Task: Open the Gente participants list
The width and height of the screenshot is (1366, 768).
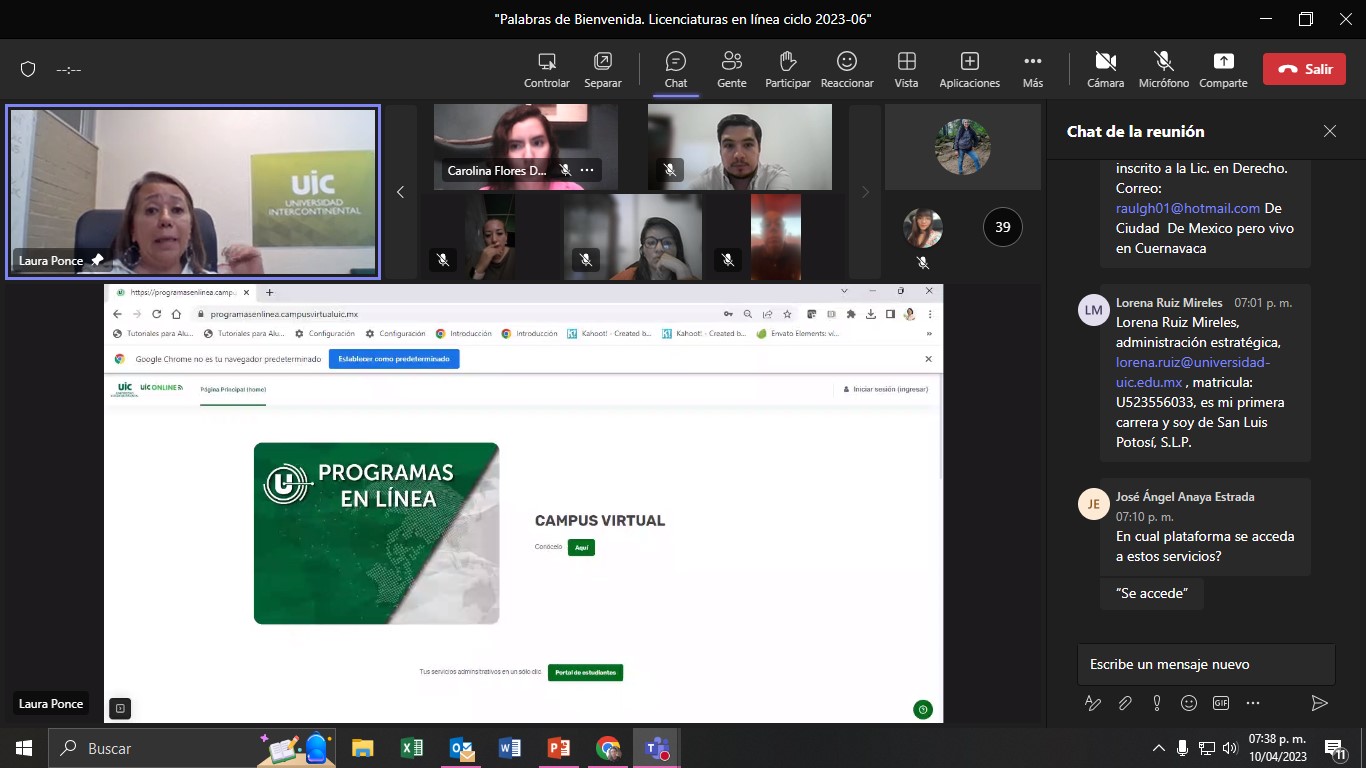Action: click(x=732, y=70)
